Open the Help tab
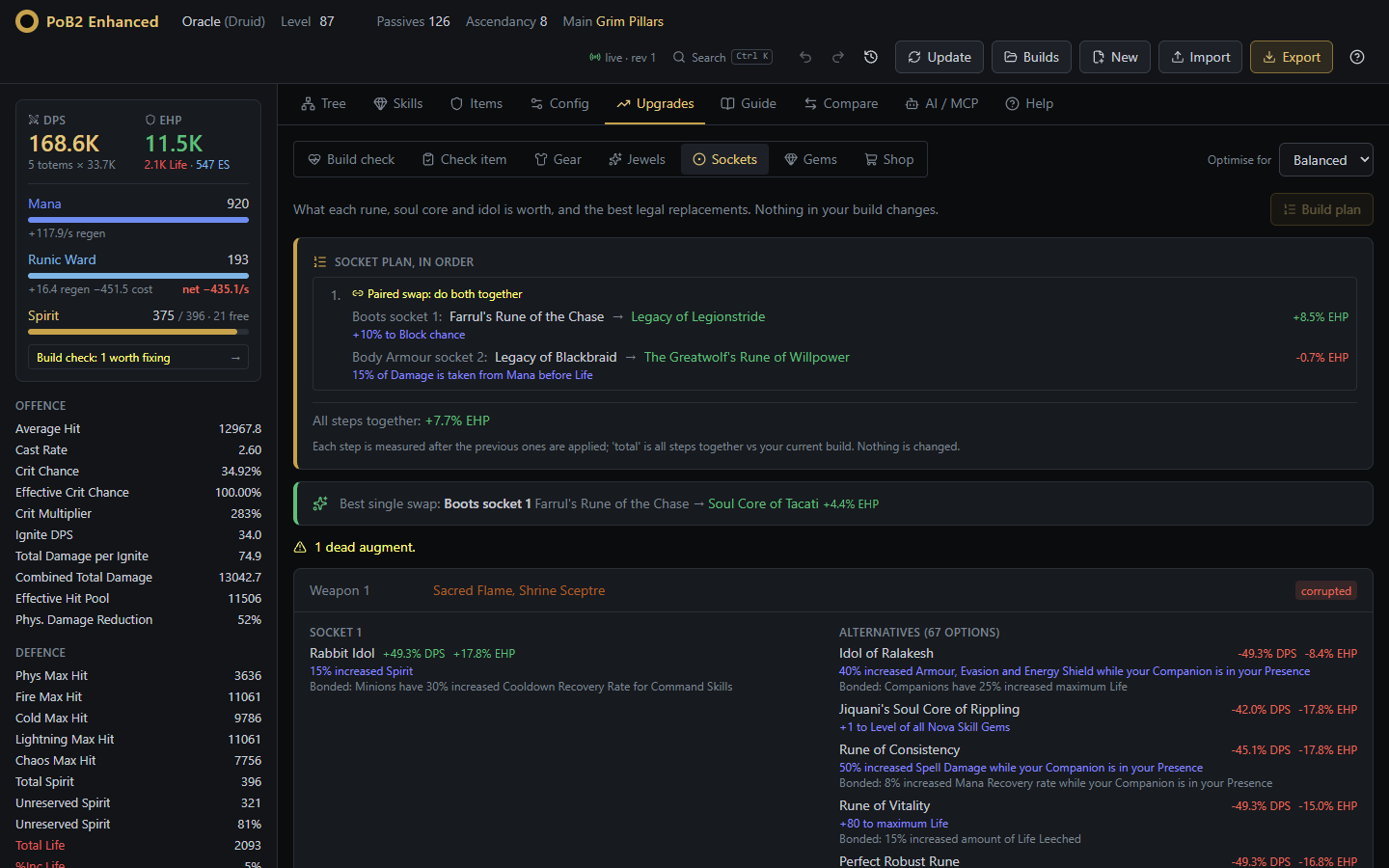 1029,103
